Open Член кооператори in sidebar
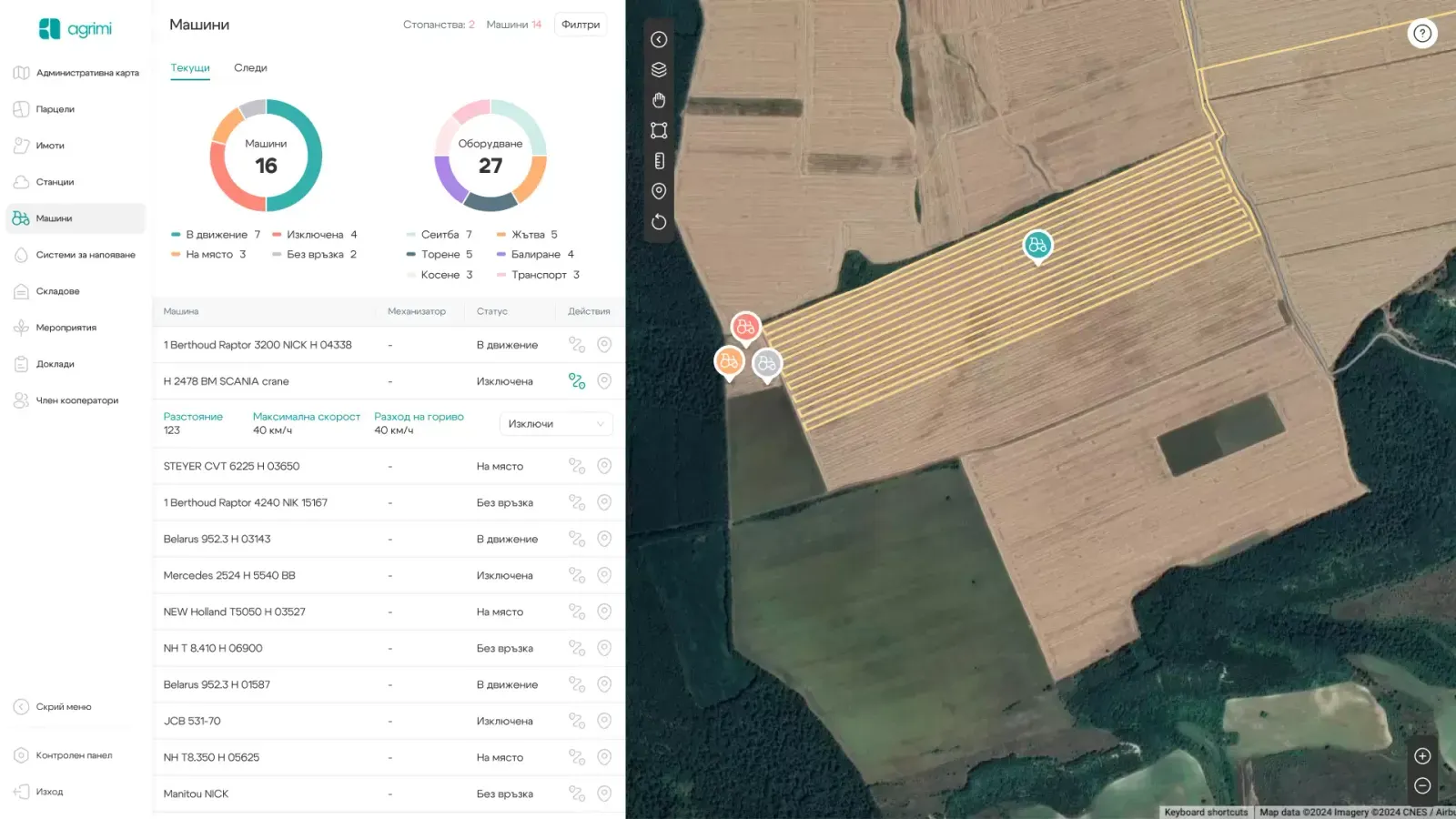 [x=76, y=400]
